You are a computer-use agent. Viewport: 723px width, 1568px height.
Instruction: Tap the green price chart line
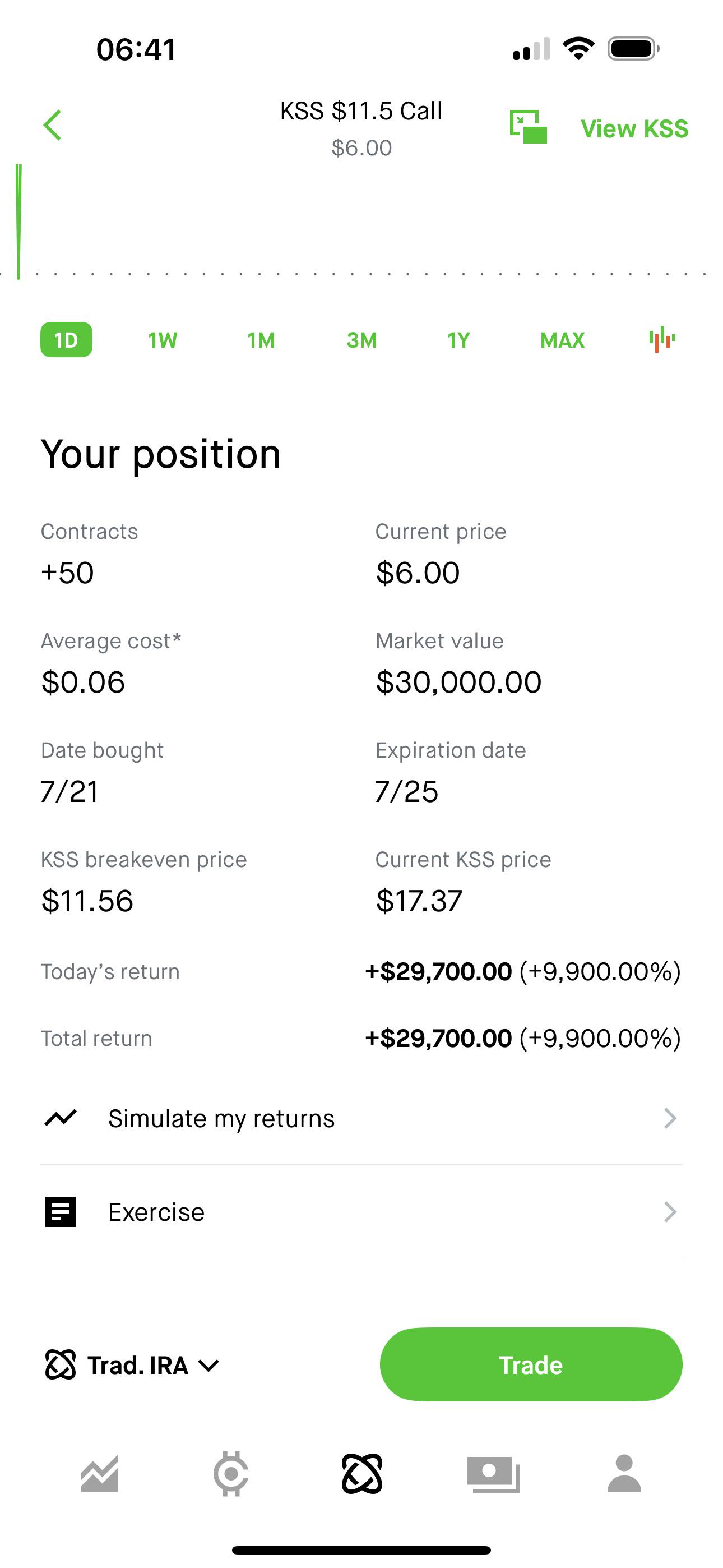click(19, 222)
